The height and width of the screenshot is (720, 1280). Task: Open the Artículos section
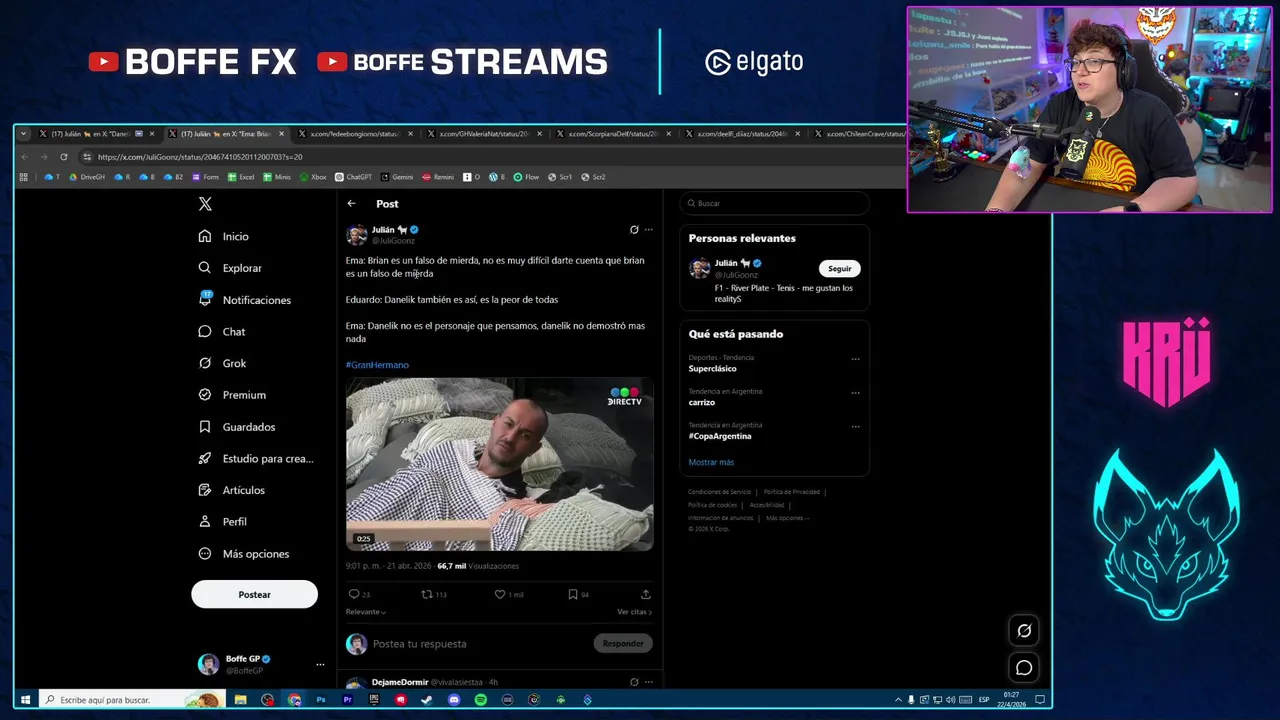click(x=232, y=490)
